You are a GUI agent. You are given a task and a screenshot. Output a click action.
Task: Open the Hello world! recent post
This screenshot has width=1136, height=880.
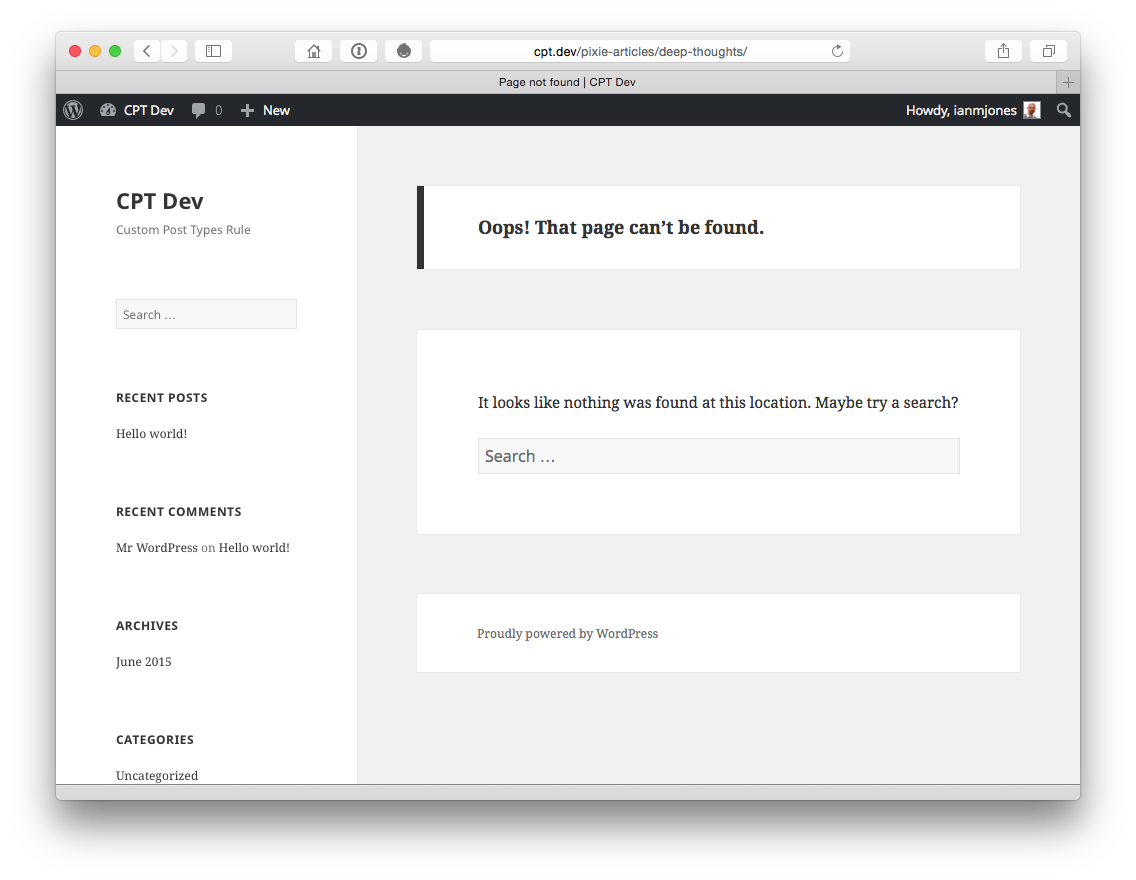click(x=151, y=434)
